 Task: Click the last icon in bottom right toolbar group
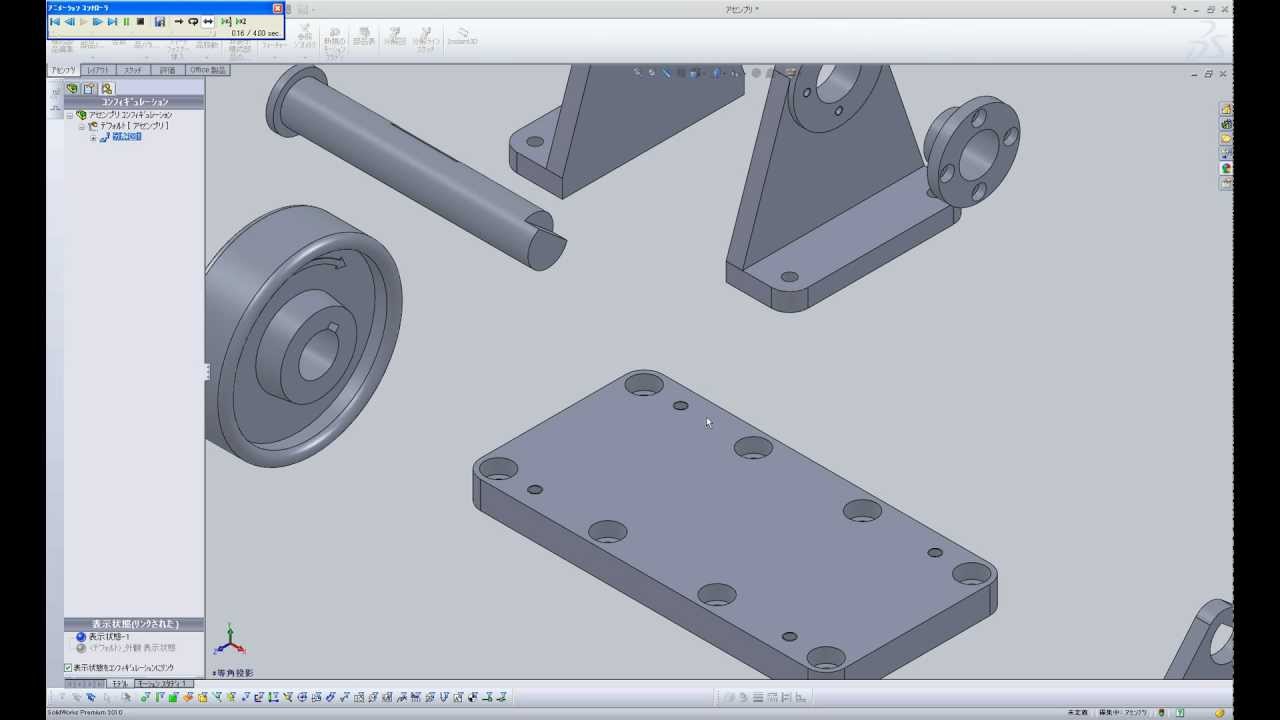(801, 697)
